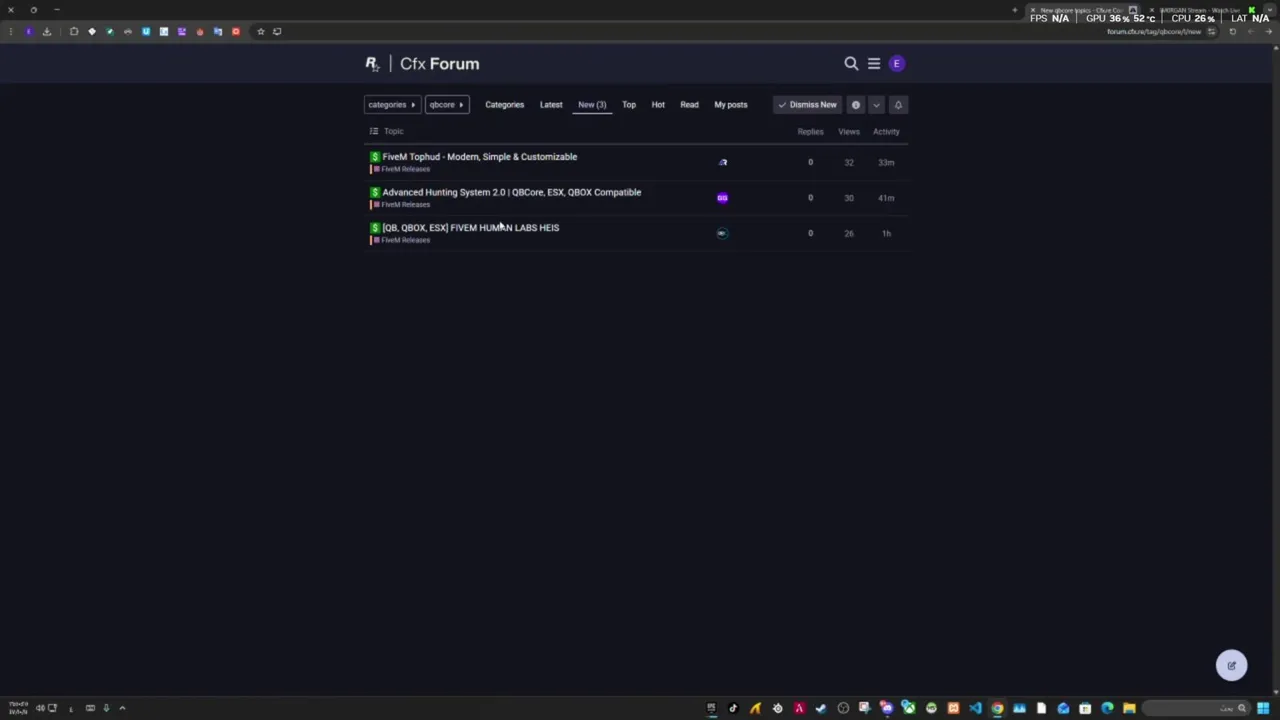1280x720 pixels.
Task: Open Microsoft Store from the taskbar
Action: click(x=1085, y=709)
